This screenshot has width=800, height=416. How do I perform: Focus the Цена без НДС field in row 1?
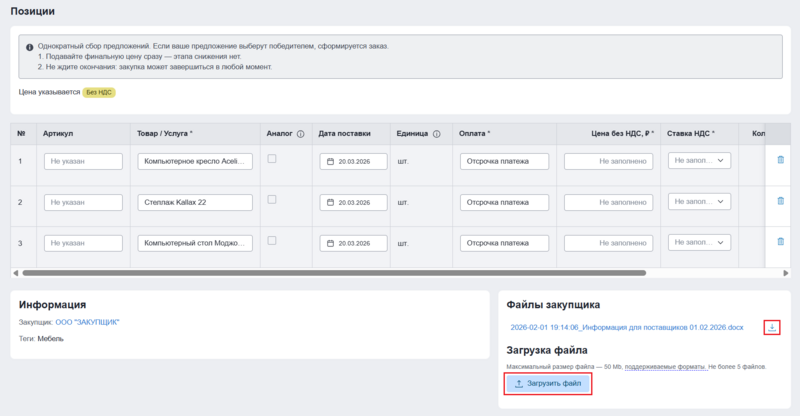pos(608,161)
